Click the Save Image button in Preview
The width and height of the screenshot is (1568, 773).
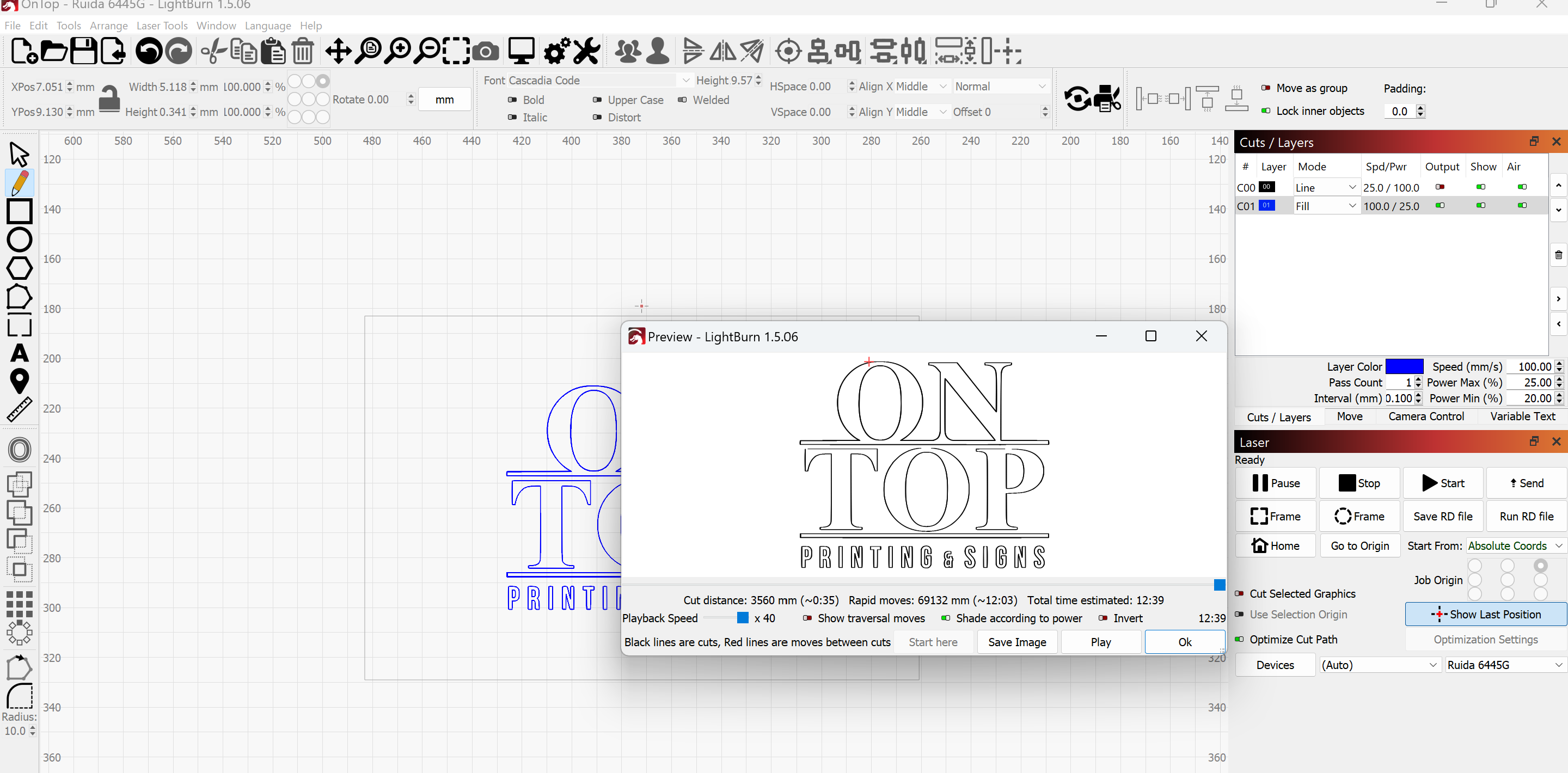[x=1017, y=641]
